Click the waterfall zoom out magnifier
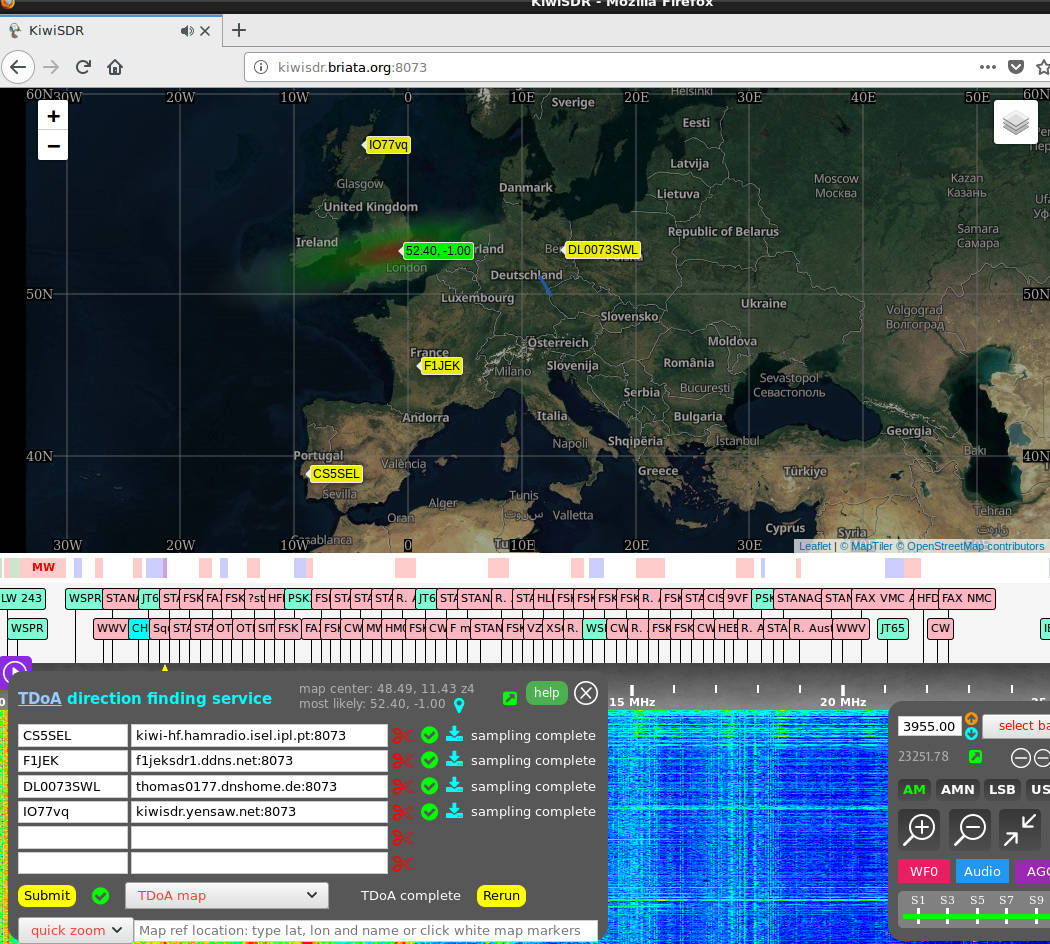The height and width of the screenshot is (944, 1050). [970, 828]
